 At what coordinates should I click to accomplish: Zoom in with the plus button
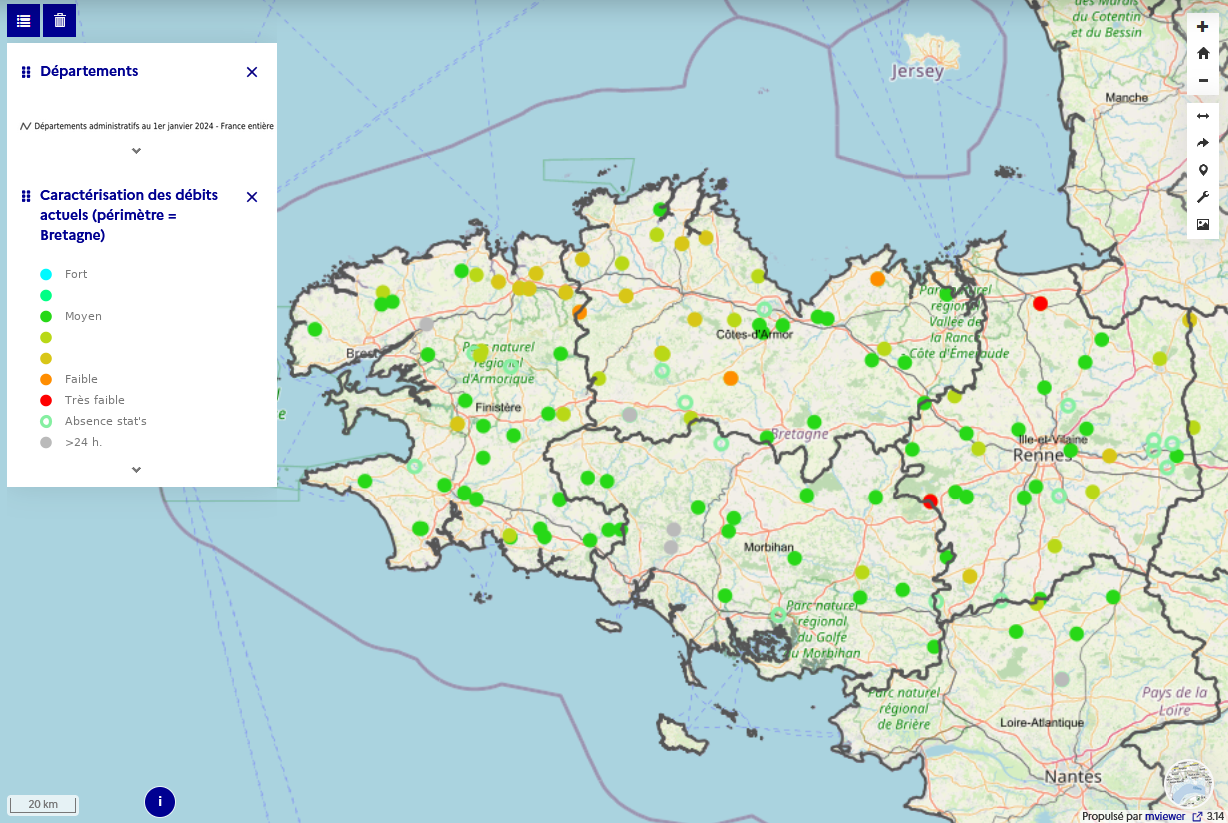tap(1202, 27)
